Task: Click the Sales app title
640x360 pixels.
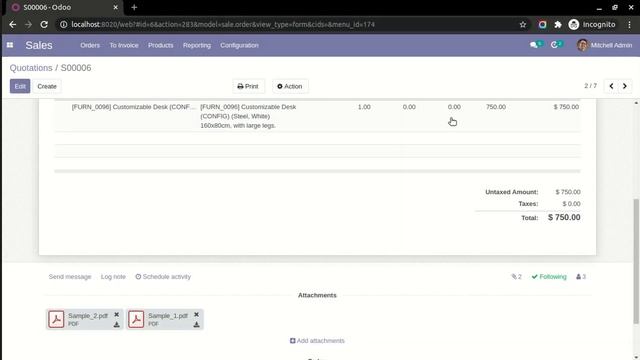Action: (39, 45)
